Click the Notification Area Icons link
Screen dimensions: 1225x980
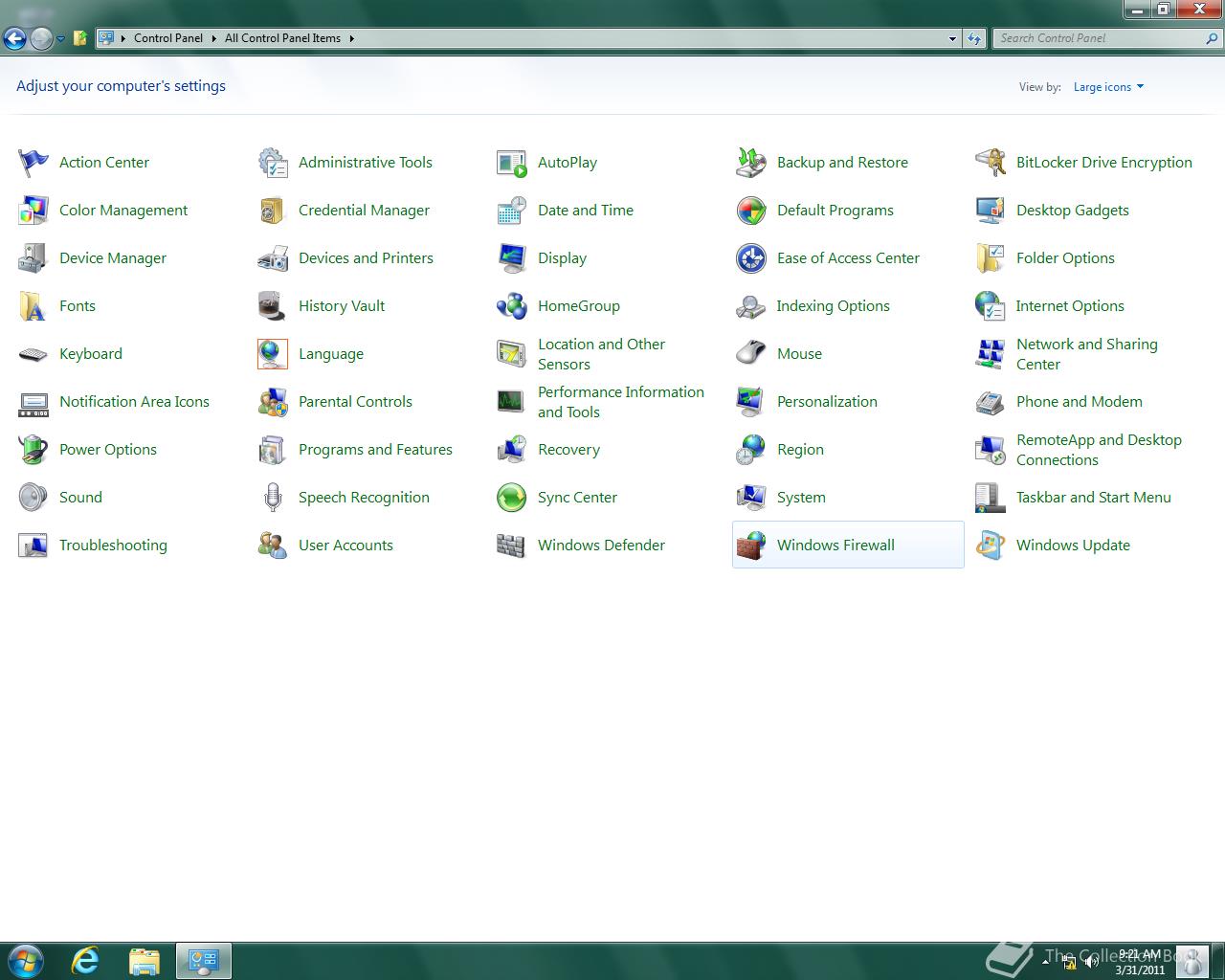(x=134, y=402)
